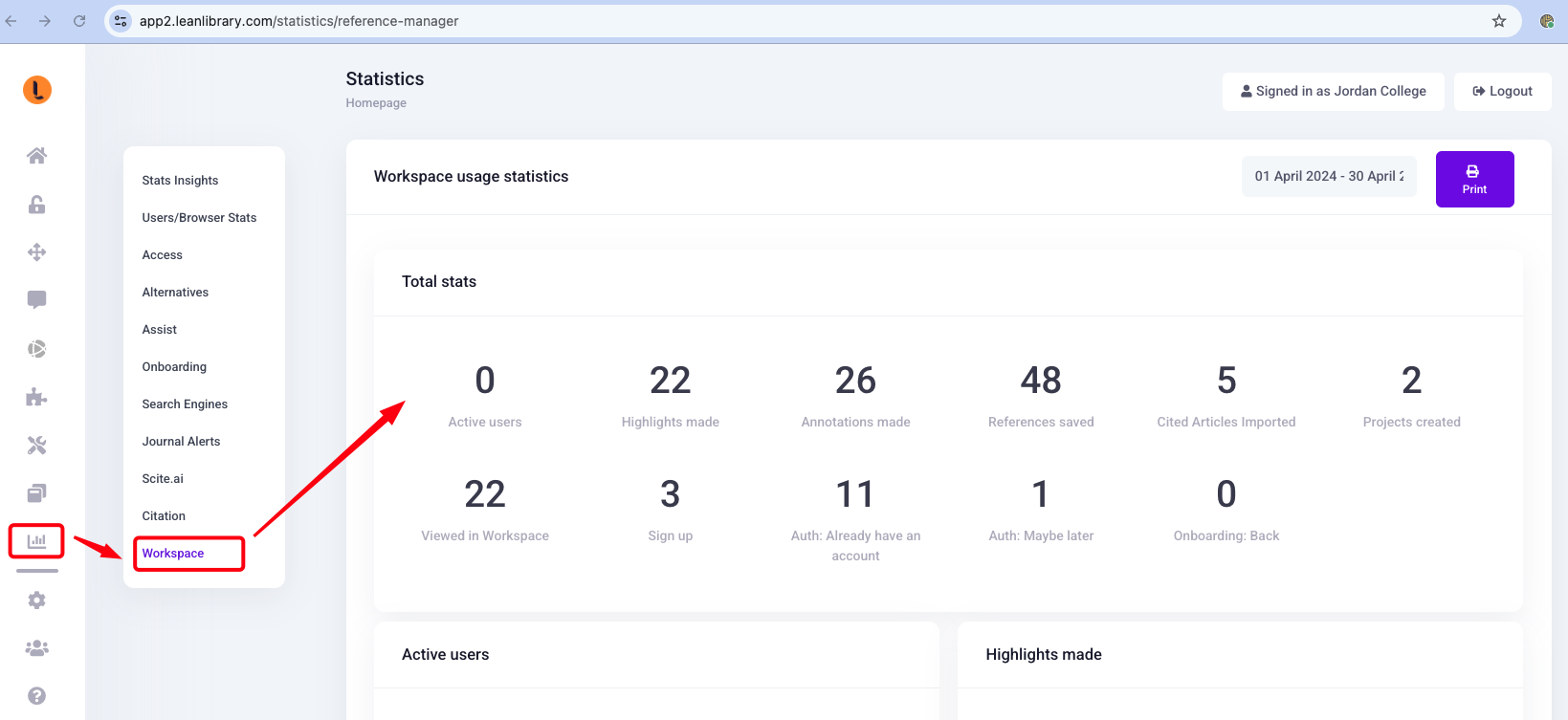Open the stacked pages sidebar icon
Image resolution: width=1568 pixels, height=720 pixels.
pyautogui.click(x=36, y=493)
